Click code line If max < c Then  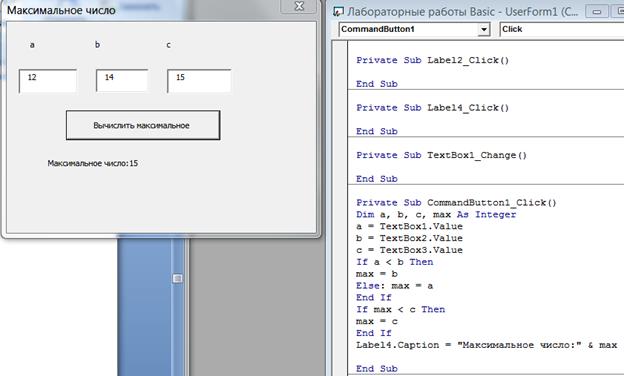tap(401, 310)
